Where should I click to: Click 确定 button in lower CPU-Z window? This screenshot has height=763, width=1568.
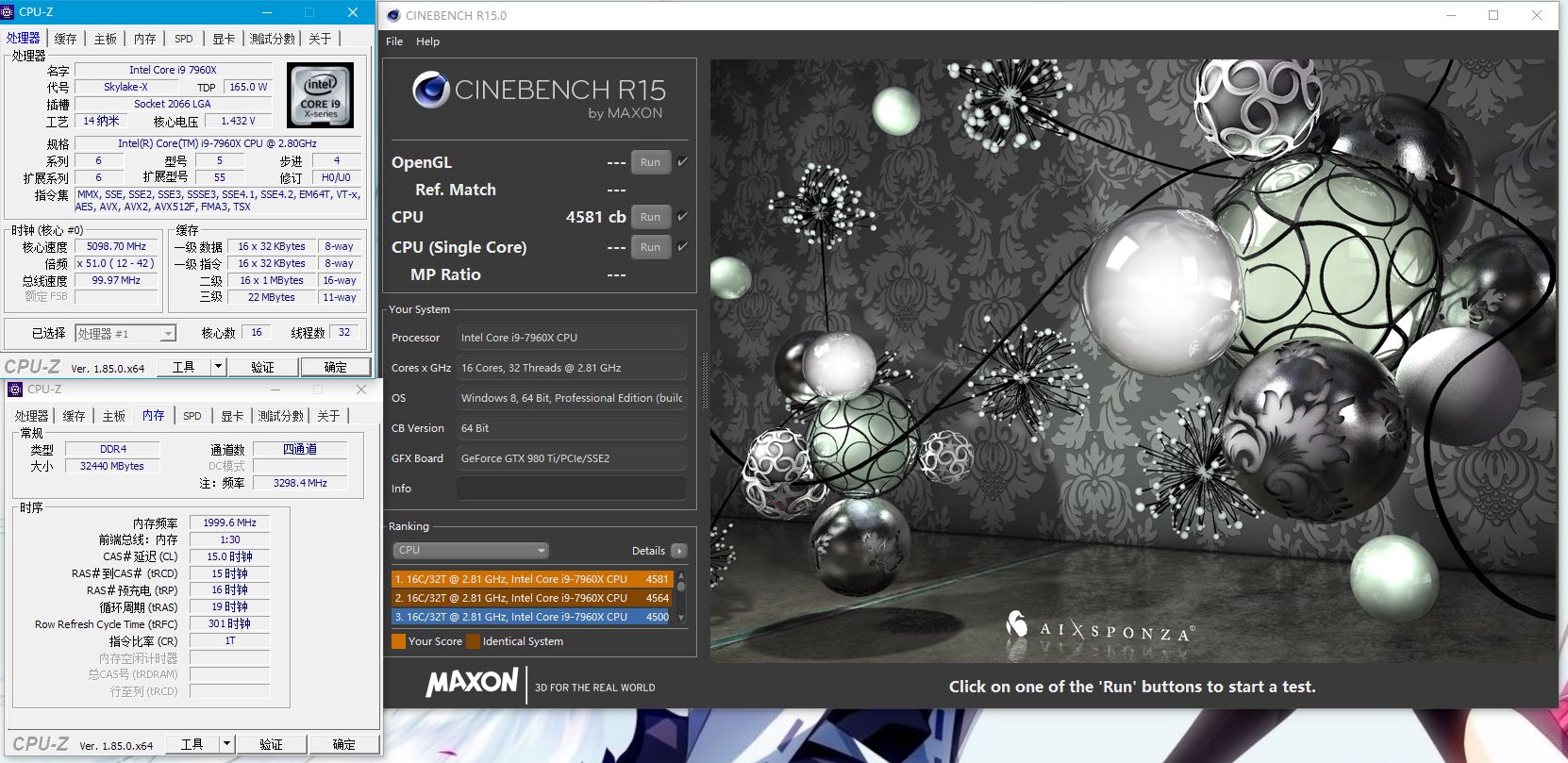(x=343, y=744)
